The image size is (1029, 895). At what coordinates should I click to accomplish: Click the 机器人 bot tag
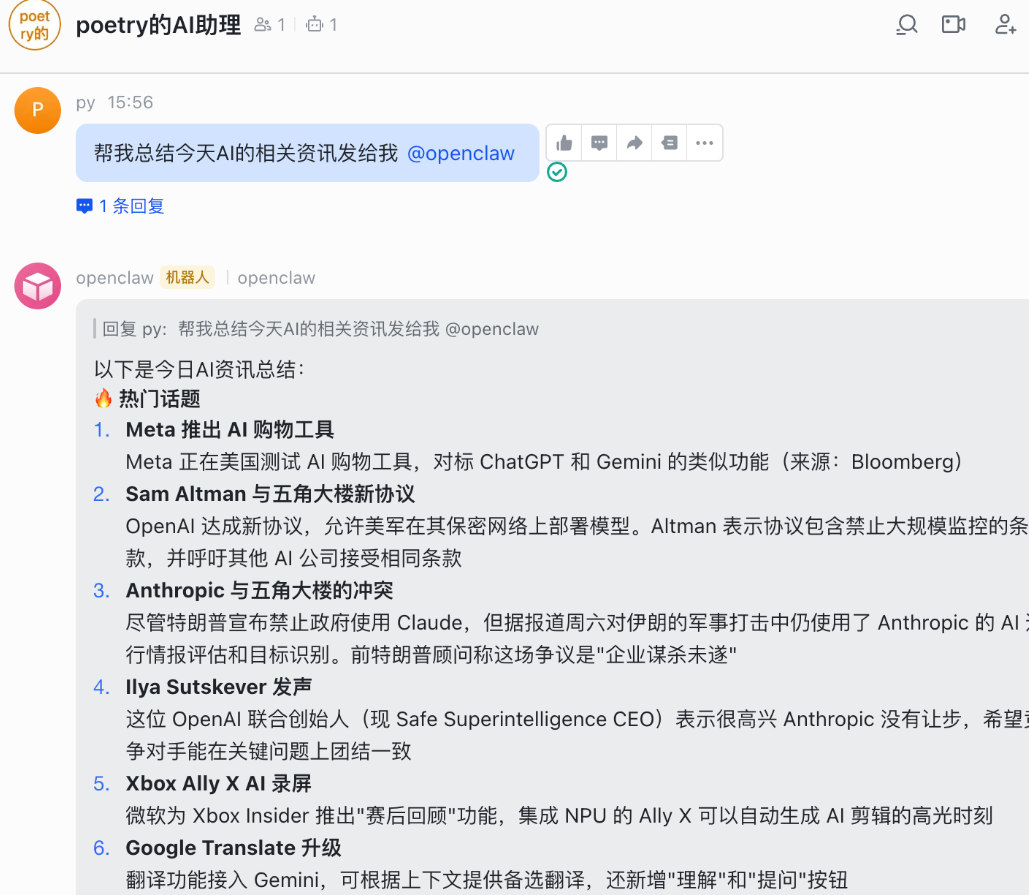tap(187, 278)
